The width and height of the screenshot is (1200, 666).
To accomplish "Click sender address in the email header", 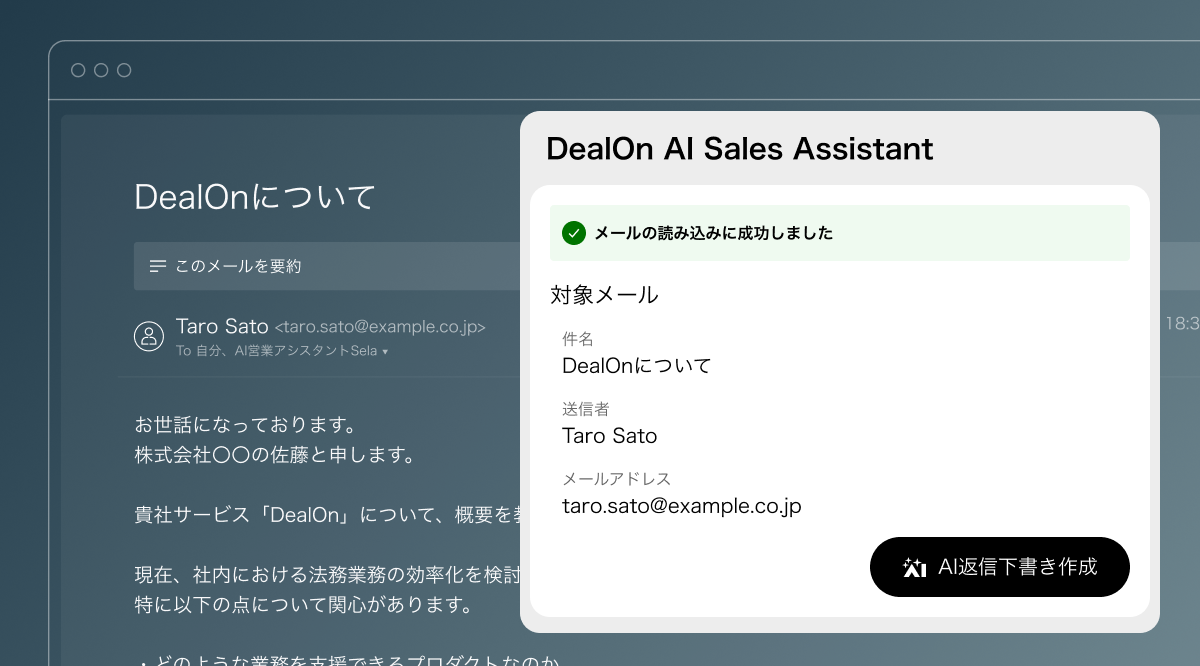I will 380,327.
